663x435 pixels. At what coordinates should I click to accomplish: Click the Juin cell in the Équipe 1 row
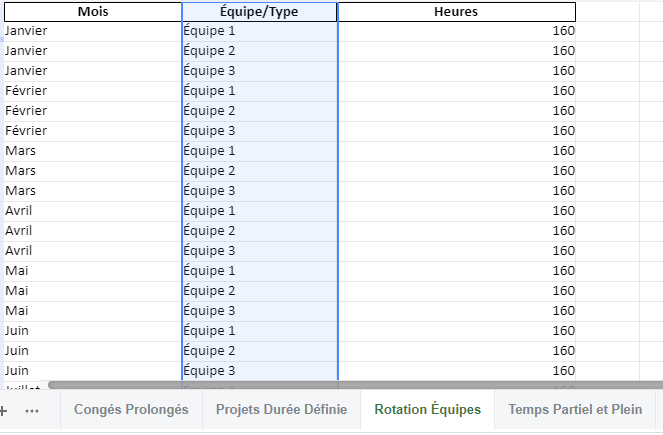pos(93,331)
